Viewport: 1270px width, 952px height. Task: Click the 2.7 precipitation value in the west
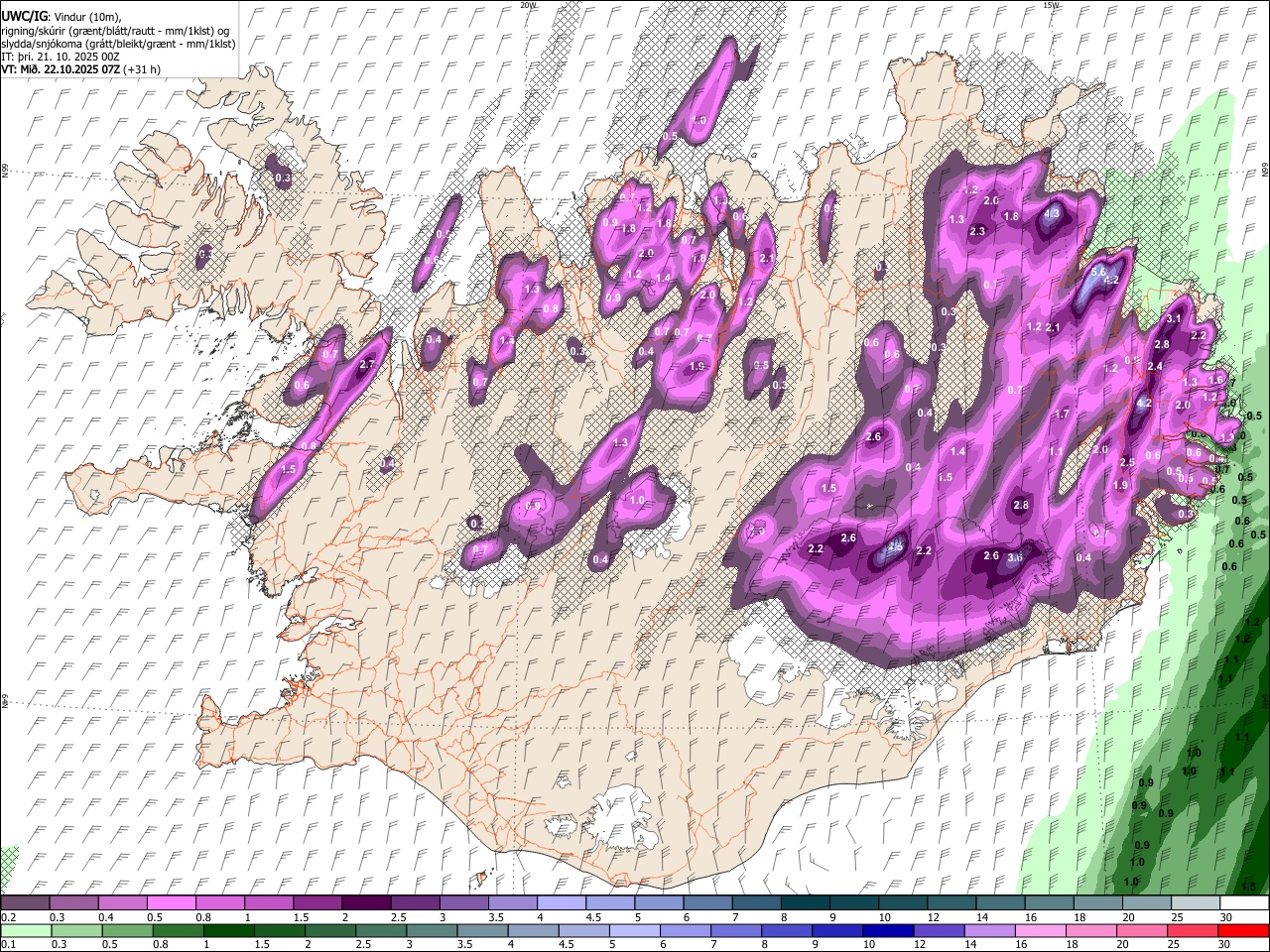coord(366,365)
